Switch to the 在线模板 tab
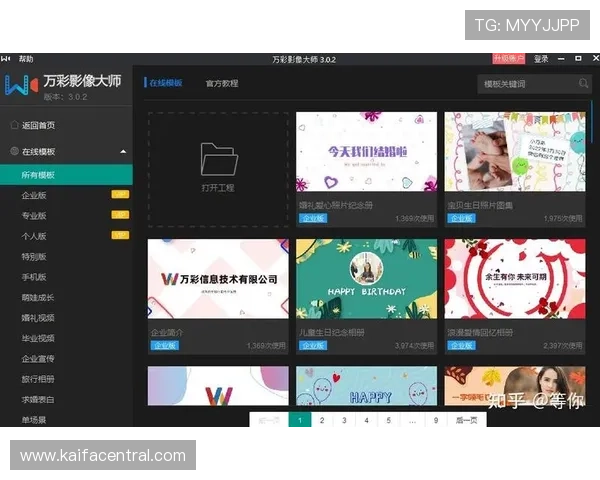The image size is (600, 480). tap(166, 83)
